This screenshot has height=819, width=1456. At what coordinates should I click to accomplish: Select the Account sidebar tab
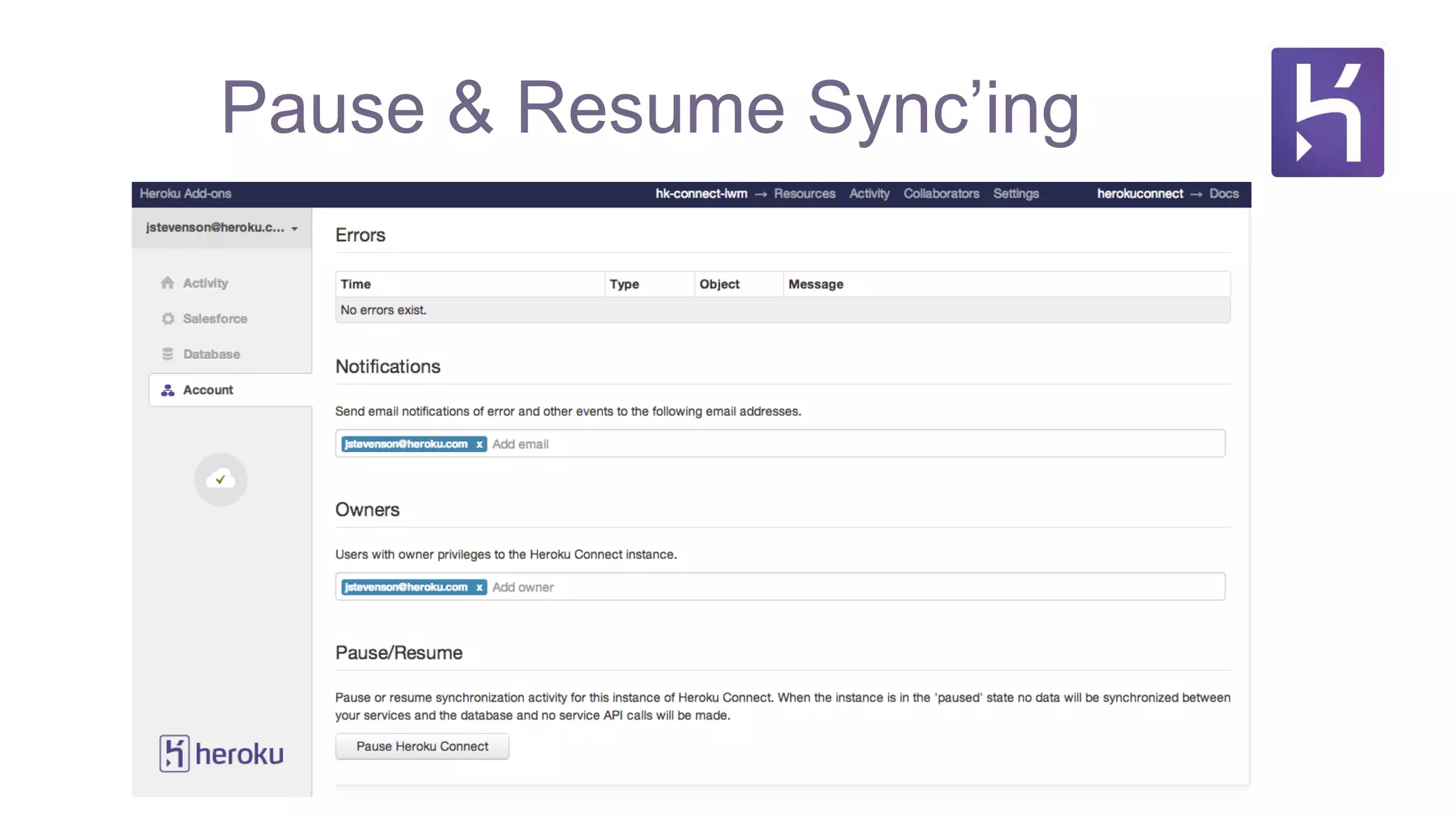230,390
